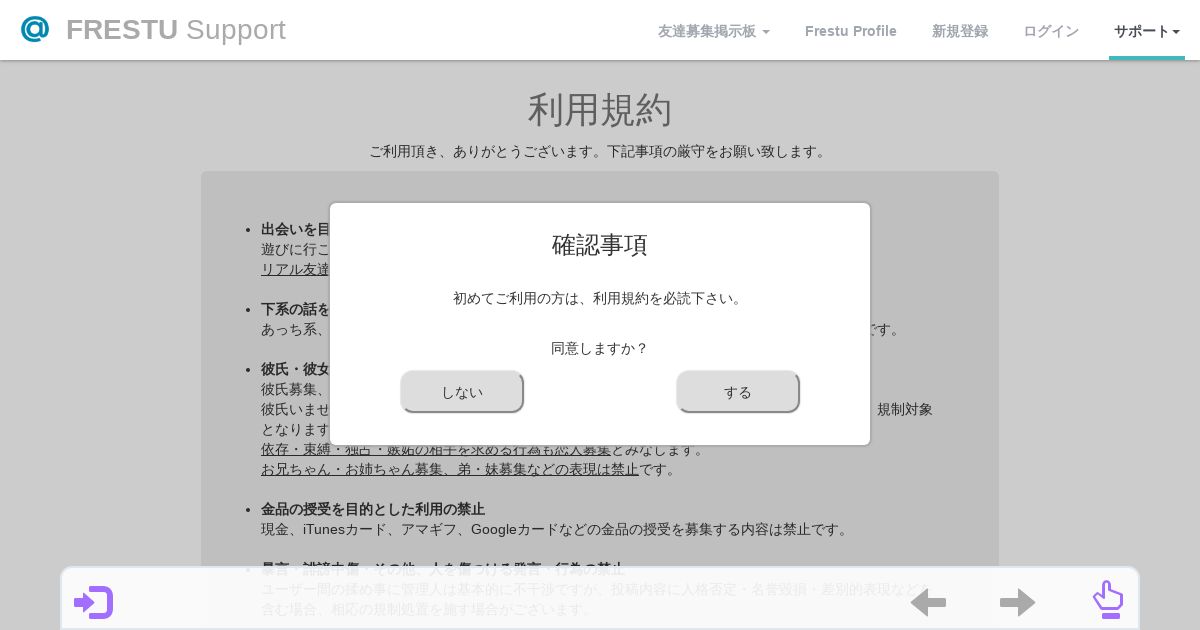1200x630 pixels.
Task: Open the ログイン page
Action: coord(1051,31)
